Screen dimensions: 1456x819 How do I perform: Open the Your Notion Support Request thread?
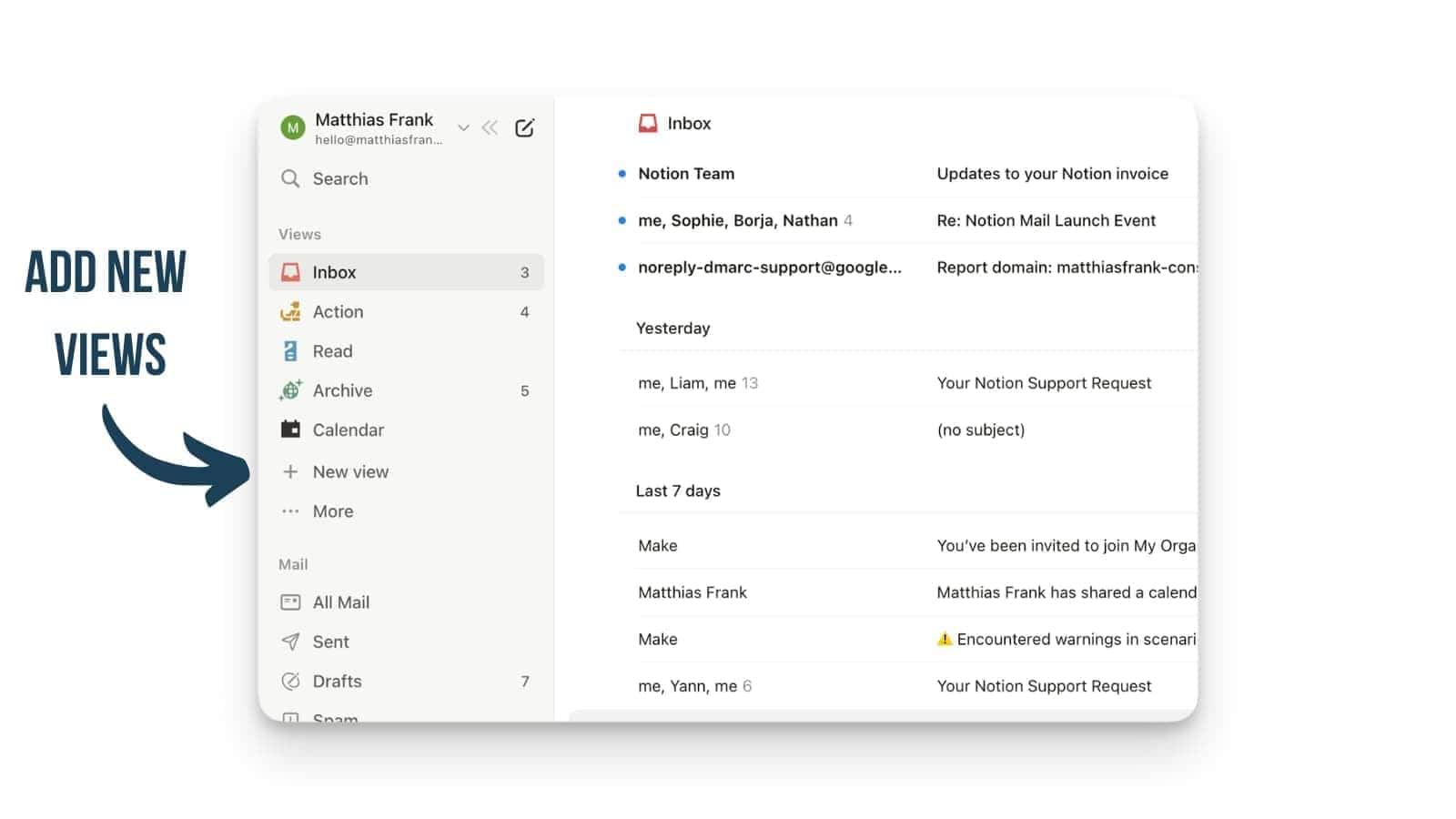910,382
